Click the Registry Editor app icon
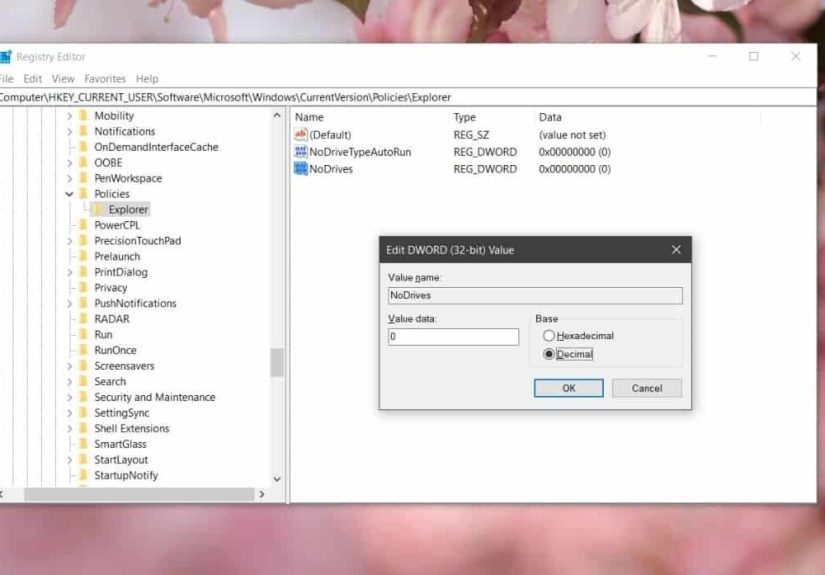825x575 pixels. (5, 56)
